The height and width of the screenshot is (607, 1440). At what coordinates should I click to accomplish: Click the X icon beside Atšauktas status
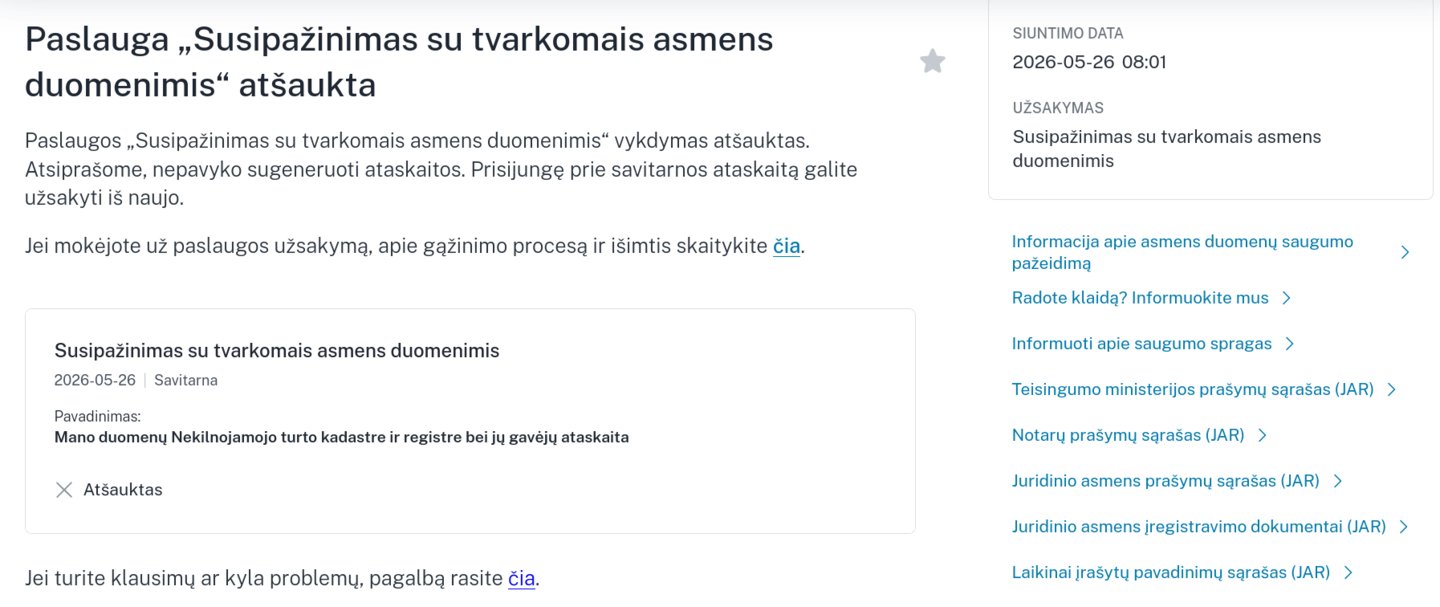(64, 490)
